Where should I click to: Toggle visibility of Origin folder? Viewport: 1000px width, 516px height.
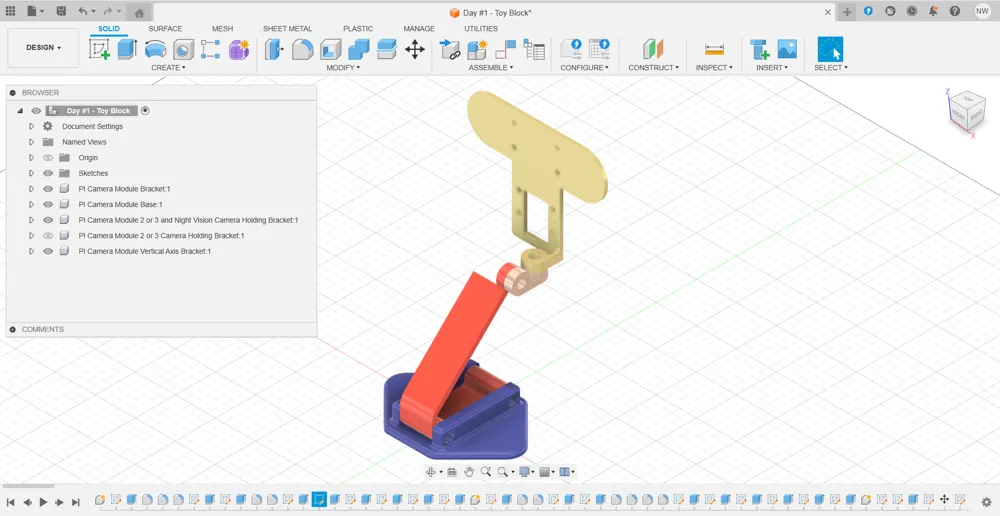48,158
